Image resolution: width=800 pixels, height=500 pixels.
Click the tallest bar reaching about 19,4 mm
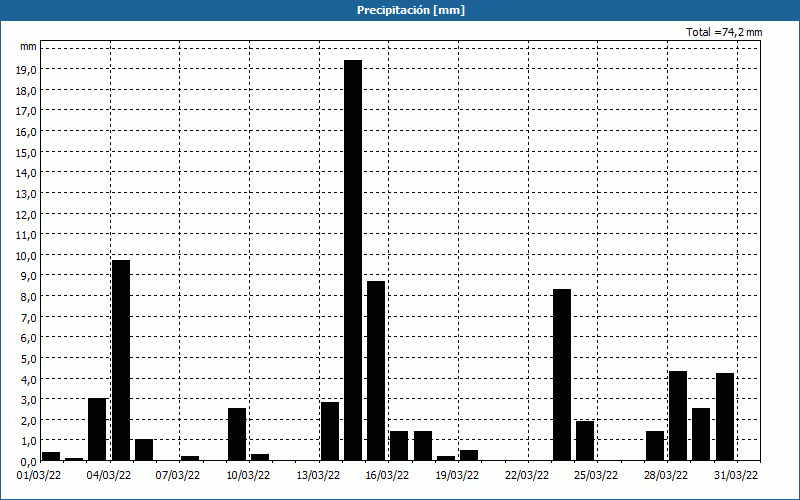(353, 260)
